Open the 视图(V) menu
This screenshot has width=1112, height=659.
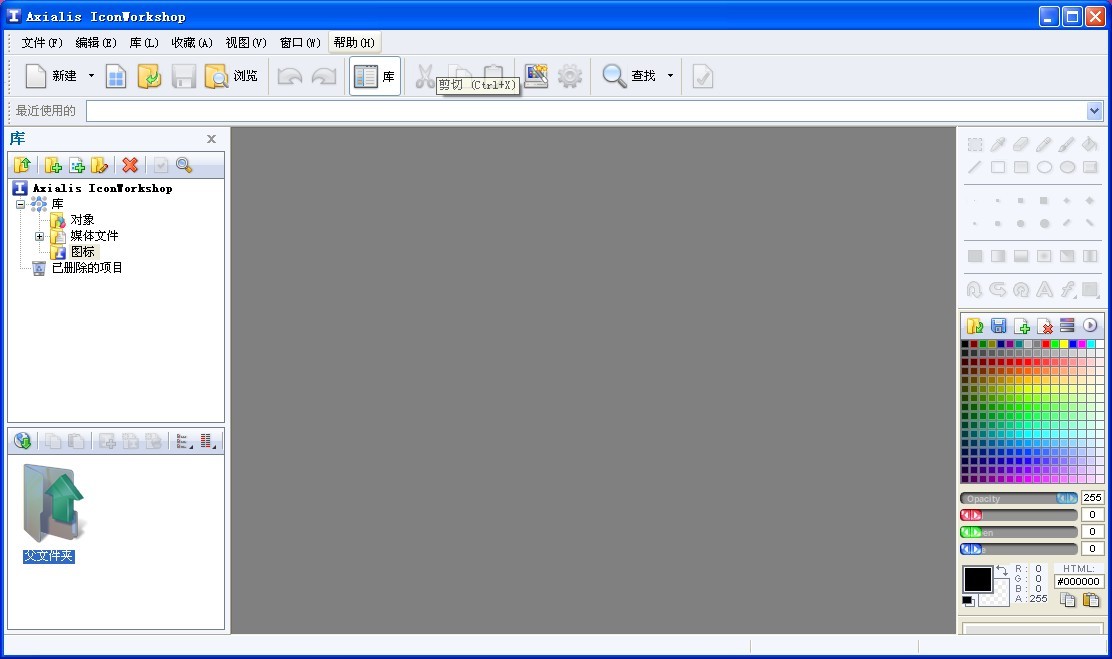246,43
